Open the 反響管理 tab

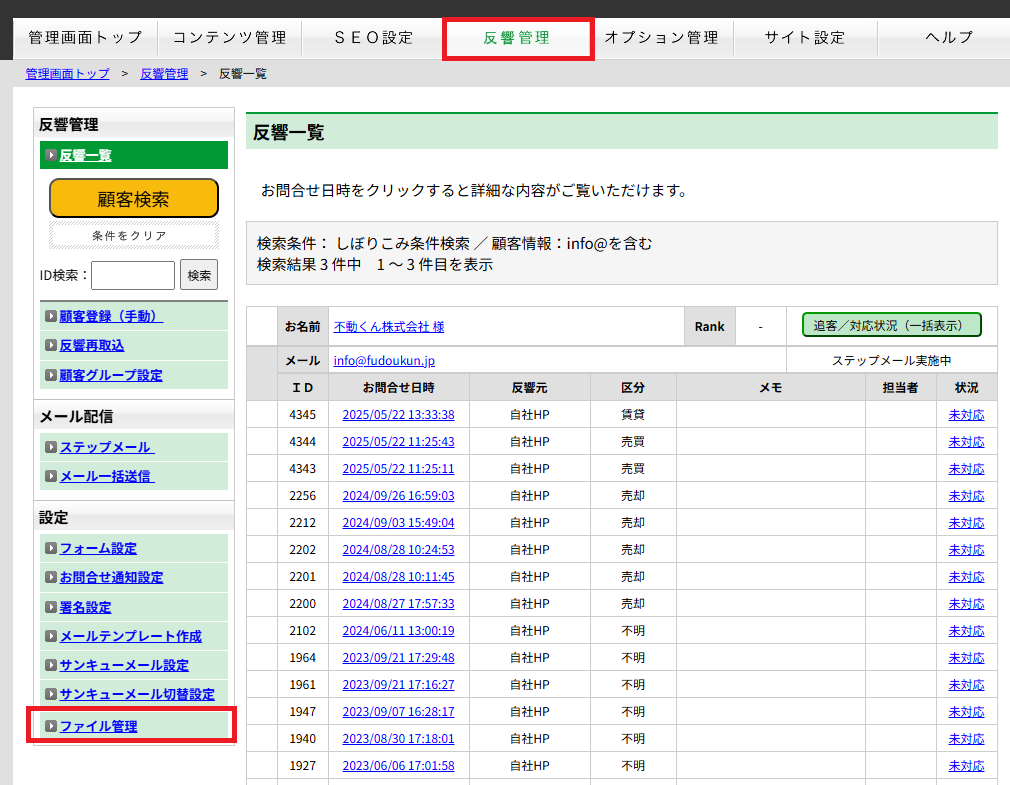(x=517, y=38)
